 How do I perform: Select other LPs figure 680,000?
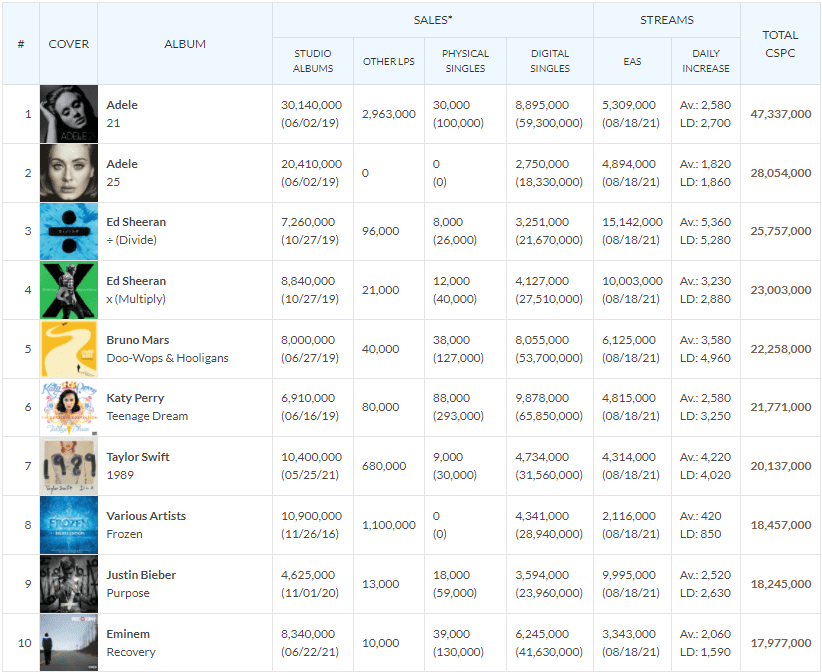click(384, 467)
